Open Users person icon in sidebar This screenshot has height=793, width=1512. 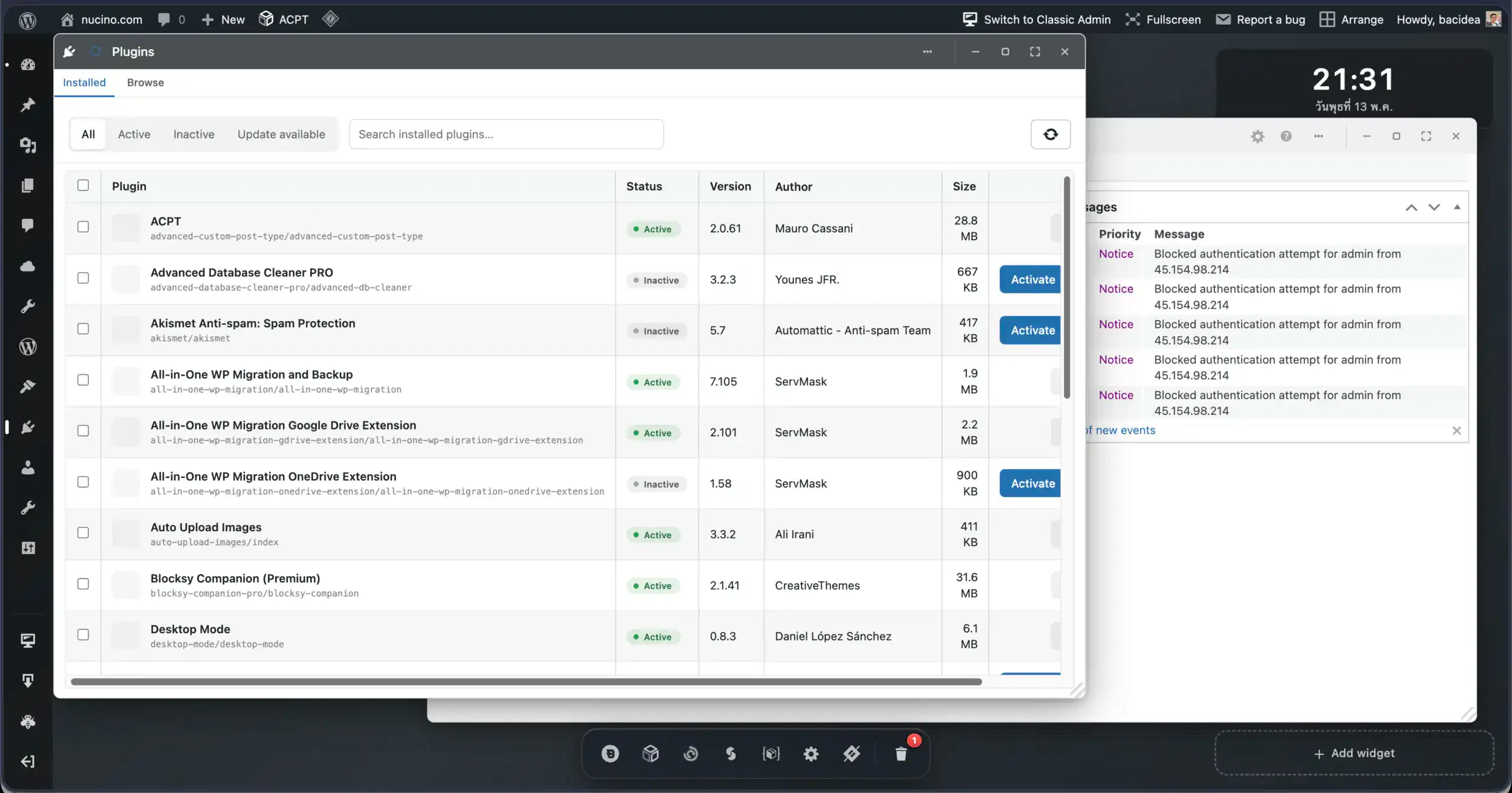[28, 468]
